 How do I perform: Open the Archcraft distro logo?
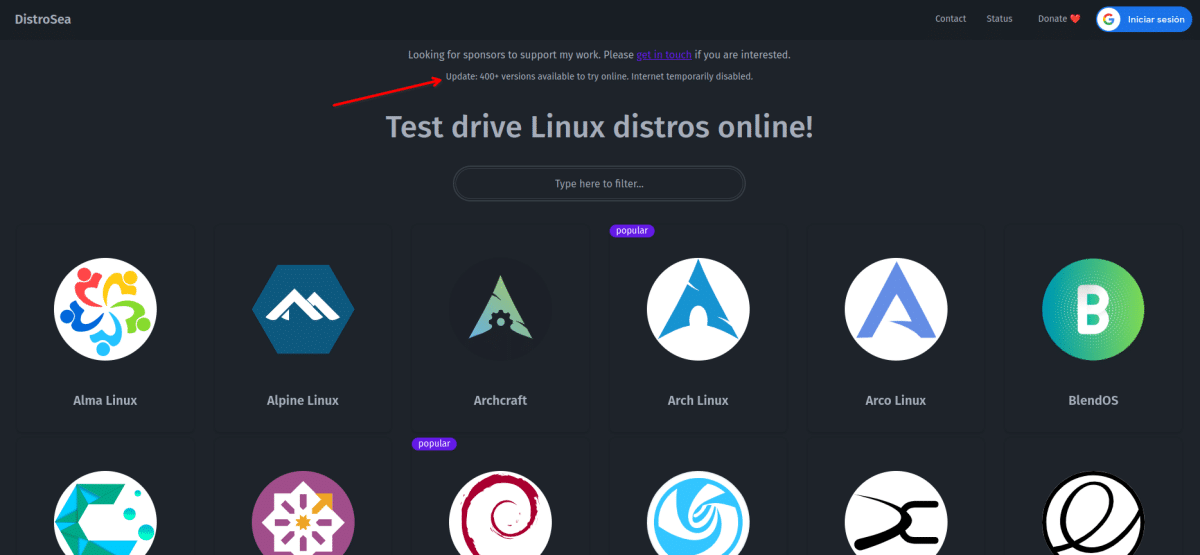pos(500,307)
